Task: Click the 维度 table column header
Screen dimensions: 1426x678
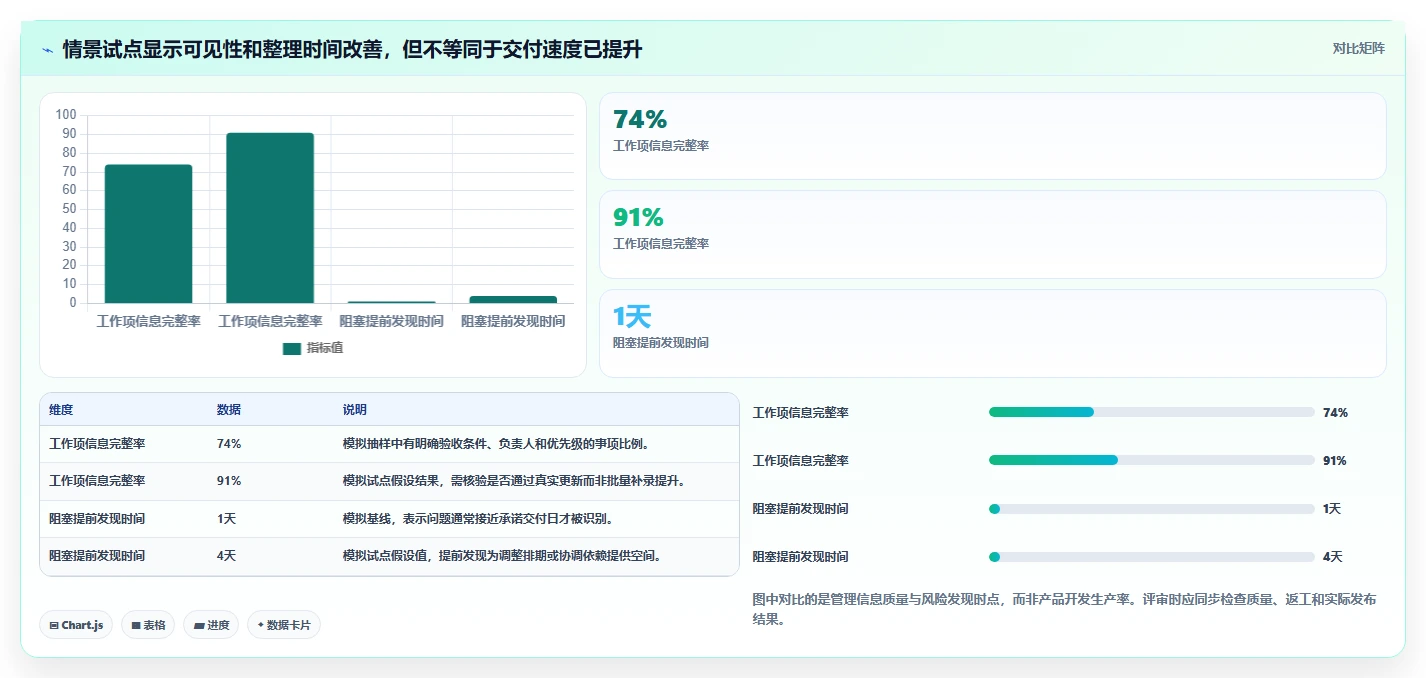Action: (61, 410)
